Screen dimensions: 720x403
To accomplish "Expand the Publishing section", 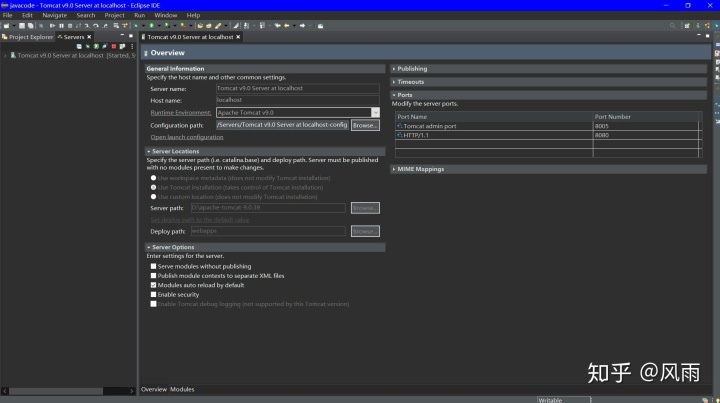I will (394, 69).
